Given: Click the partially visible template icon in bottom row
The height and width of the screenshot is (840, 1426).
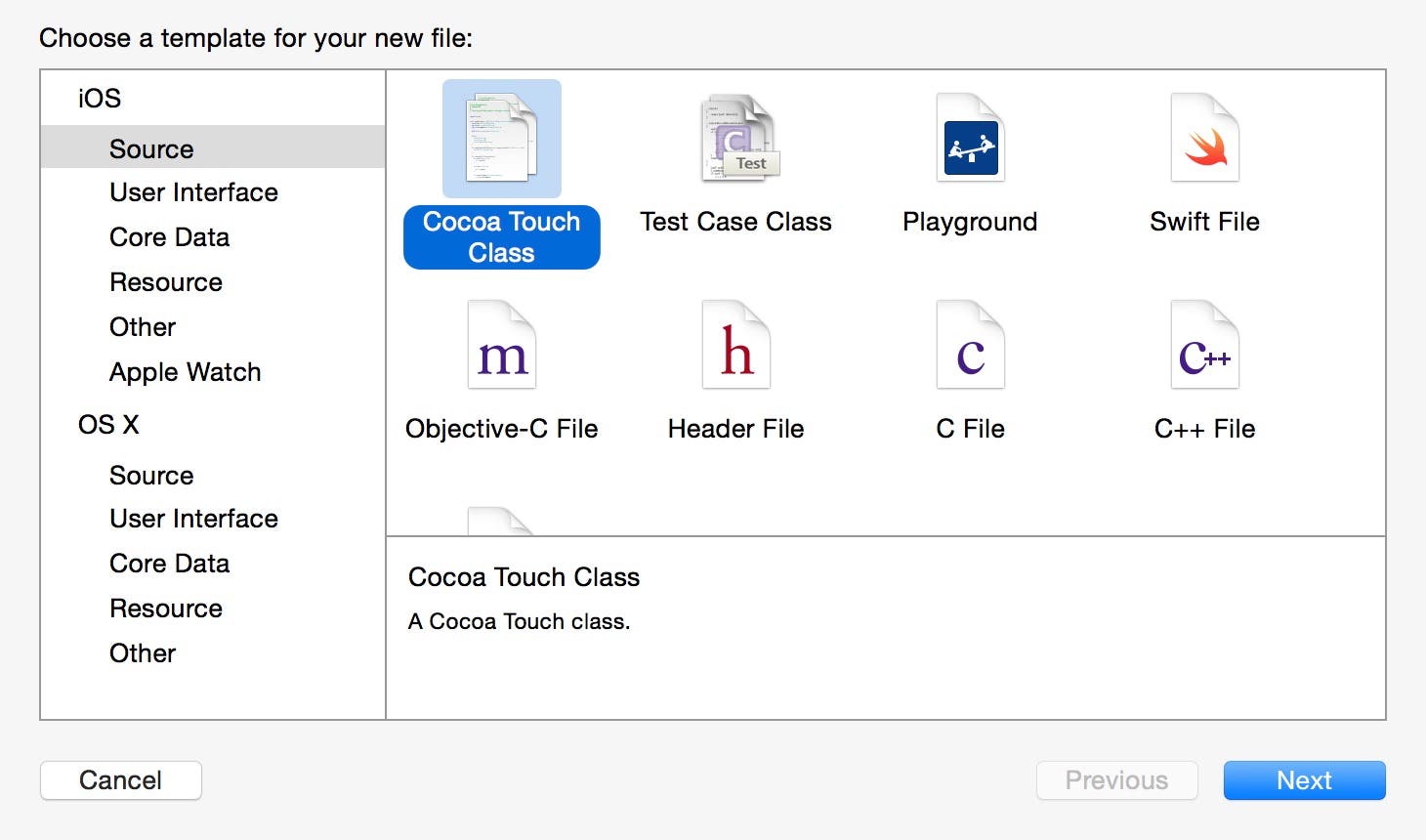Looking at the screenshot, I should click(501, 522).
